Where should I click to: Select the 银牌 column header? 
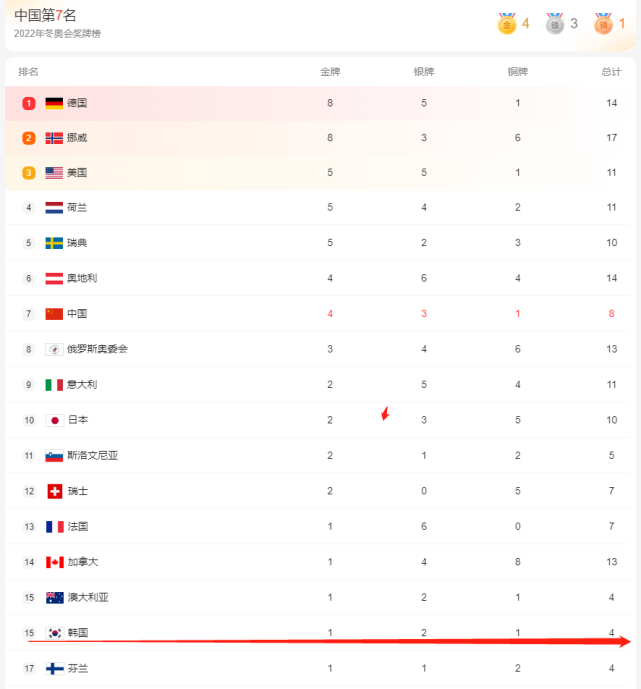coord(424,72)
